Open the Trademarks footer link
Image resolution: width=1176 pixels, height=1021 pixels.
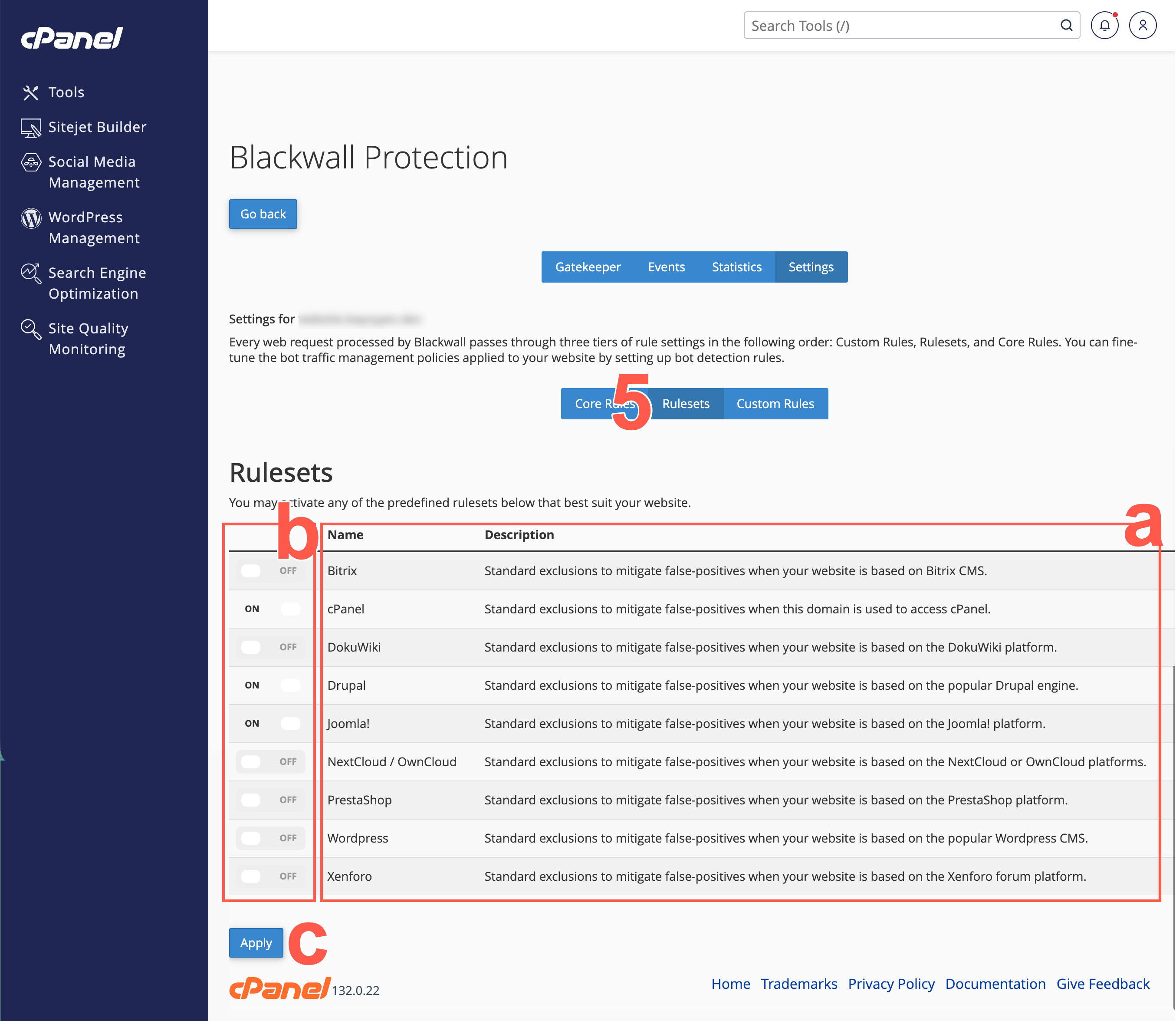(799, 984)
